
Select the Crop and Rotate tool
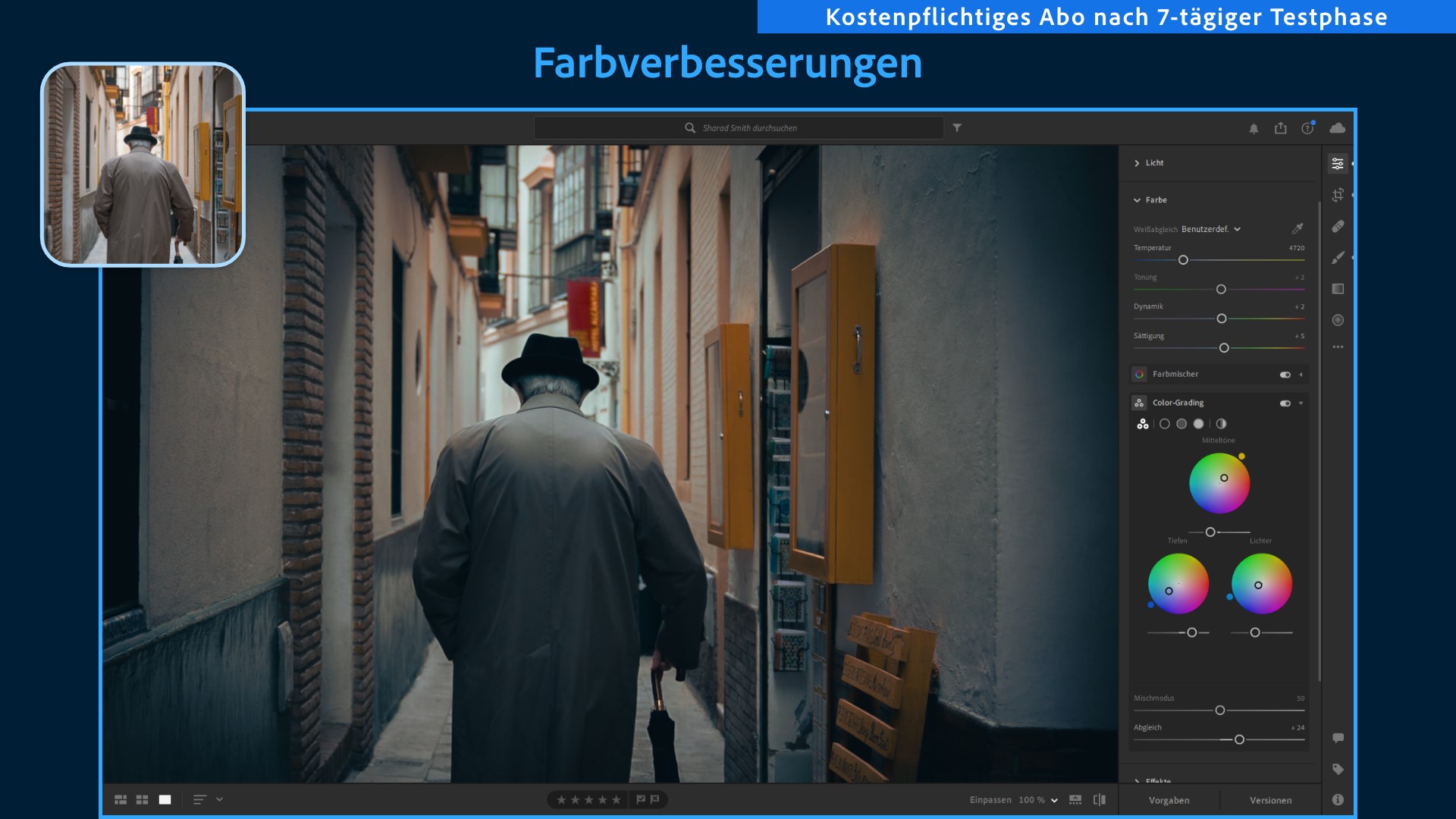pyautogui.click(x=1338, y=195)
